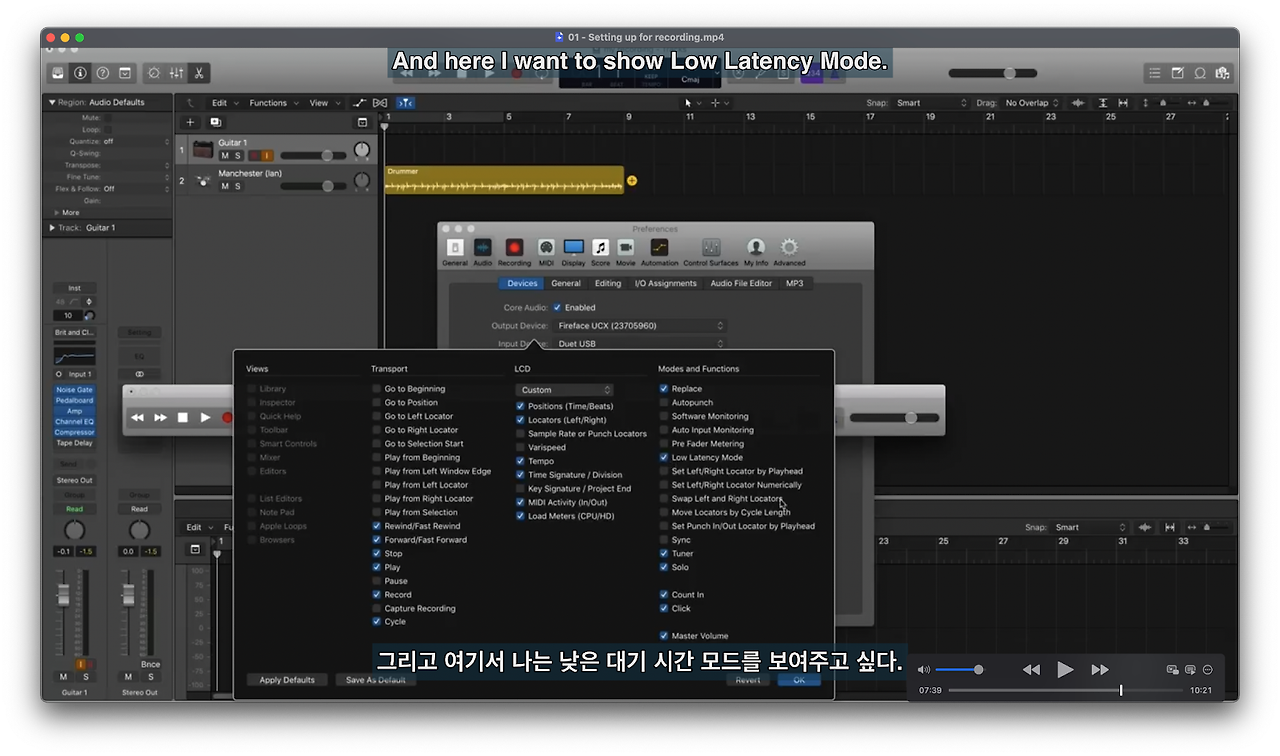This screenshot has width=1280, height=756.
Task: Solo the Manchester (Ian) track
Action: [x=238, y=186]
